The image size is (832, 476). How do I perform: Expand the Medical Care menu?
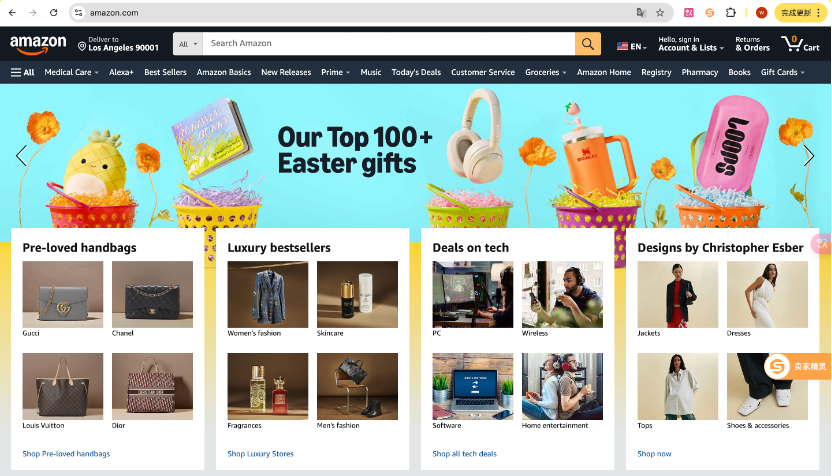tap(72, 72)
